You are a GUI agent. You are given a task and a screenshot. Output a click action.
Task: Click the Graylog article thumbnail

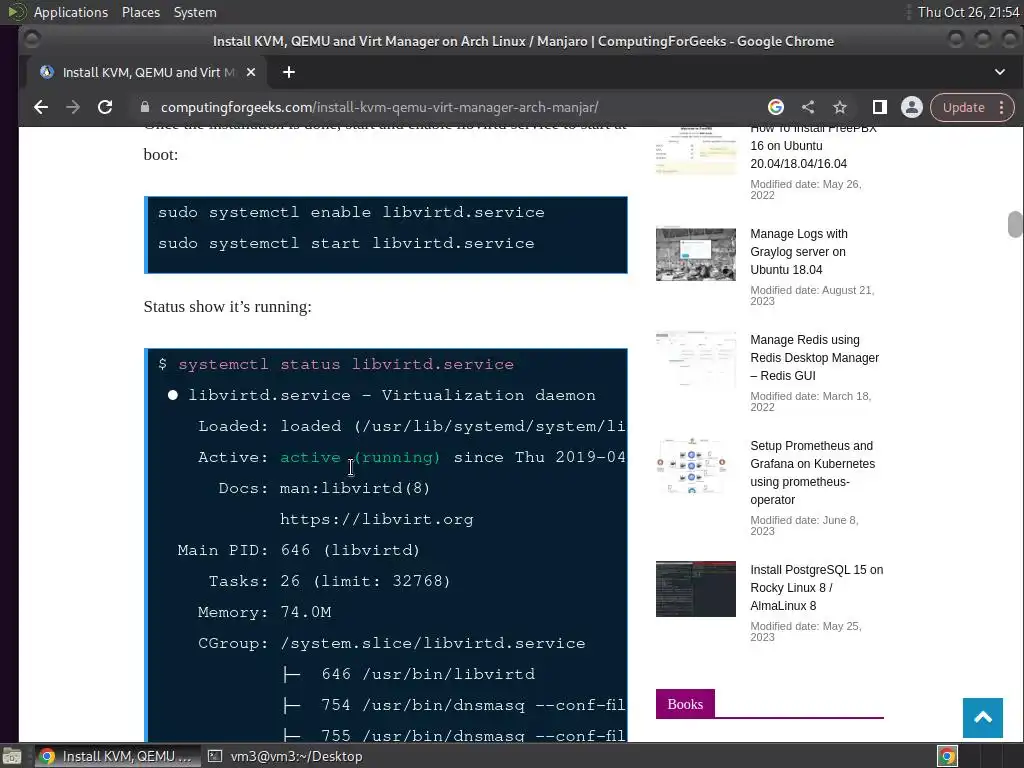[696, 253]
